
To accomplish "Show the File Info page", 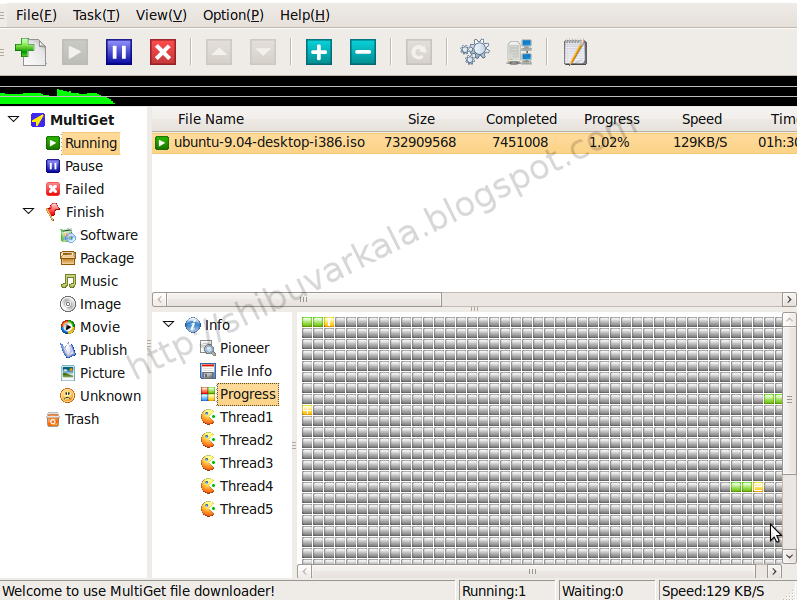I will pyautogui.click(x=246, y=371).
